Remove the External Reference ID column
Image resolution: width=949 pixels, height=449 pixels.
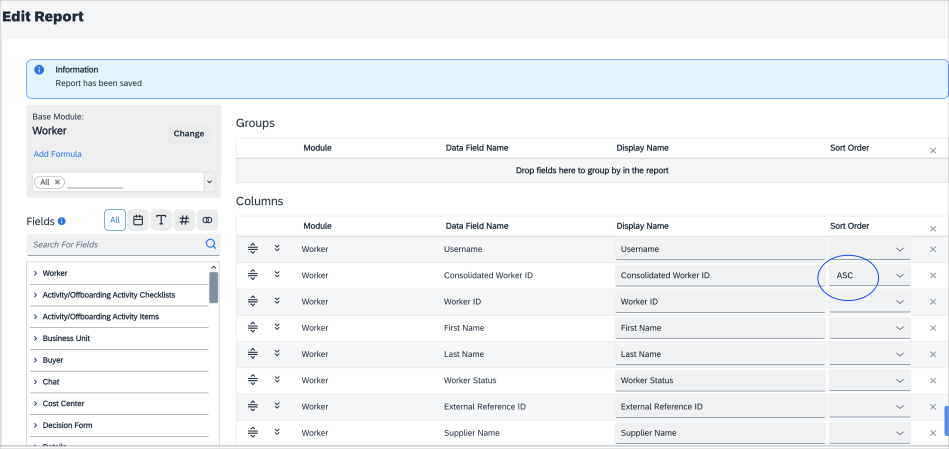(933, 407)
